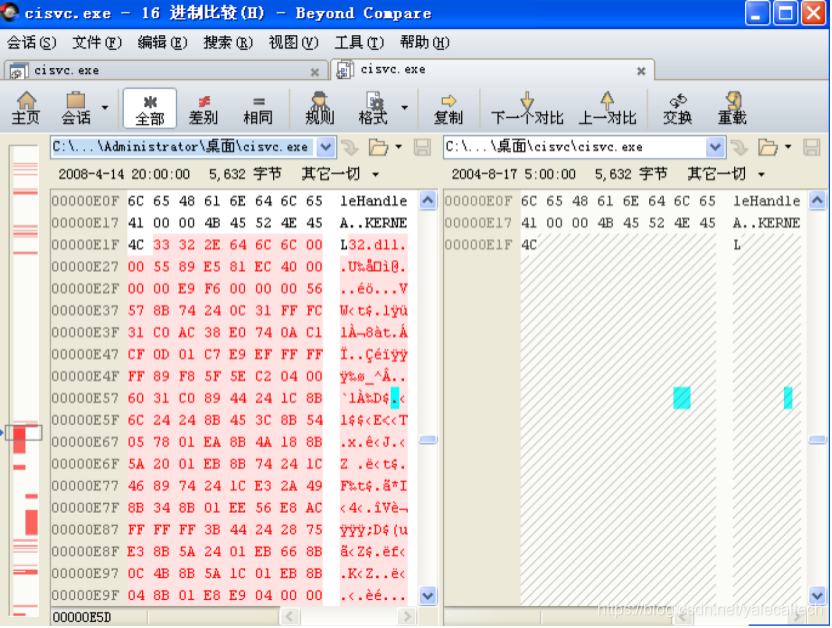This screenshot has width=832, height=628.
Task: Select right pane row at offset 00000E17
Action: (623, 223)
